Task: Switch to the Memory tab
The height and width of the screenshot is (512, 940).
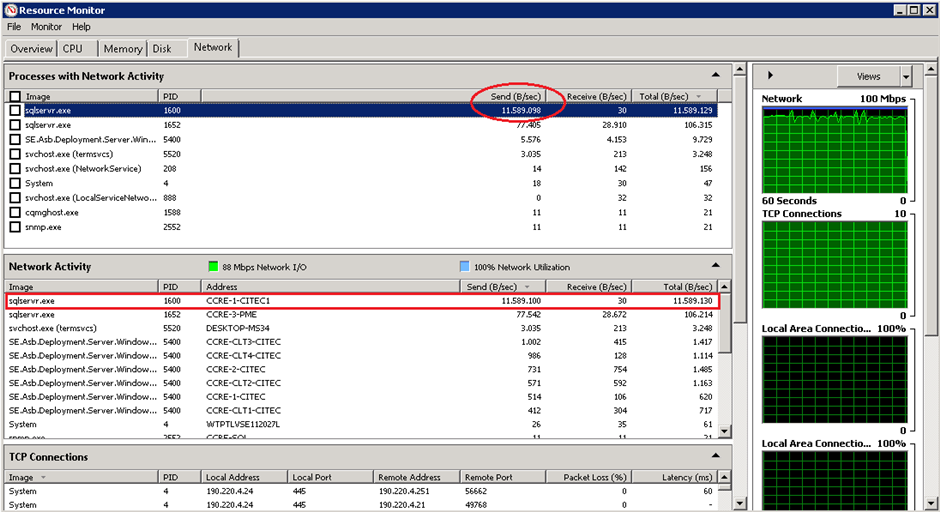Action: [x=122, y=49]
